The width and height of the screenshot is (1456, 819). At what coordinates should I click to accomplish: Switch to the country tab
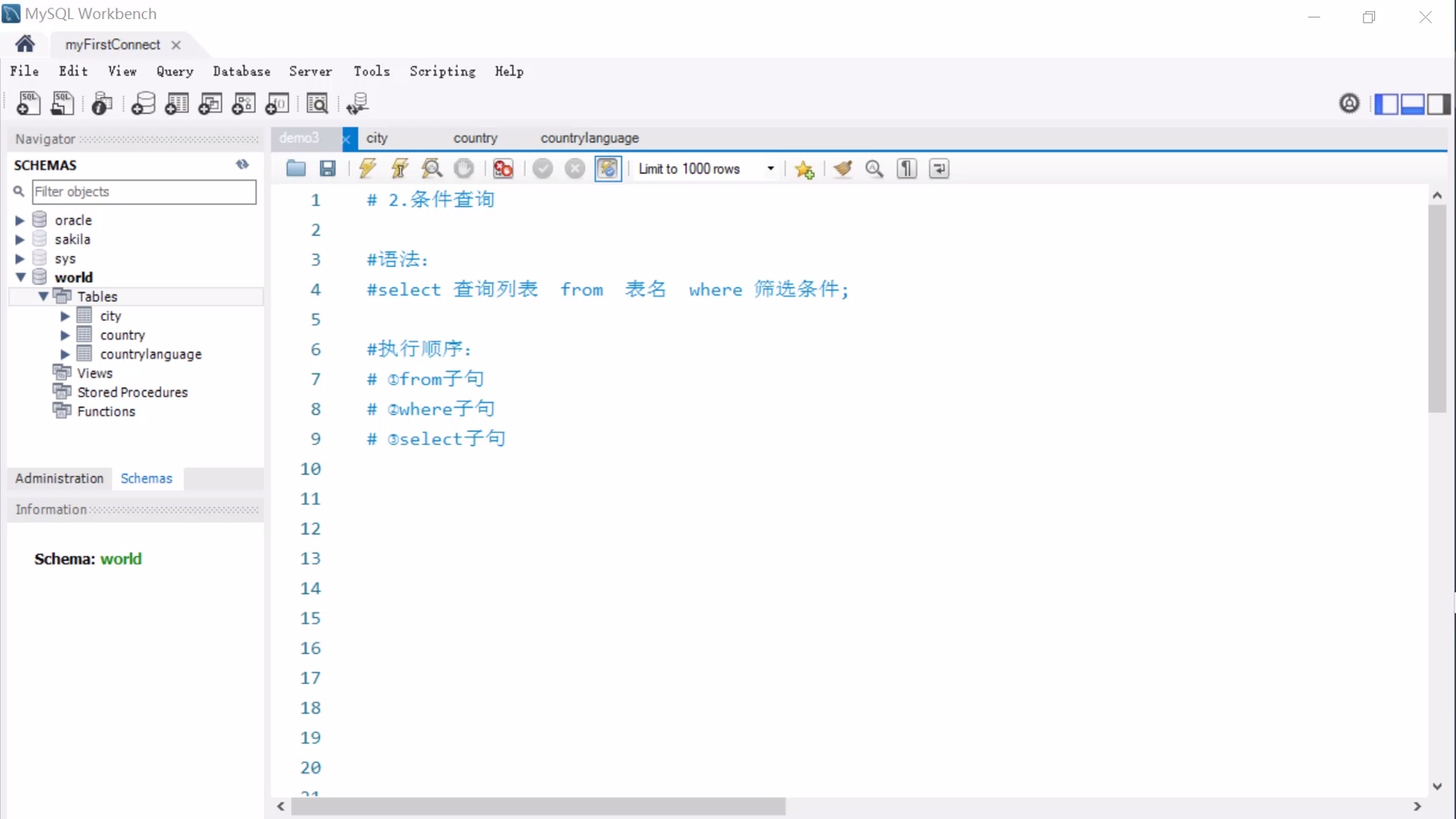(475, 138)
